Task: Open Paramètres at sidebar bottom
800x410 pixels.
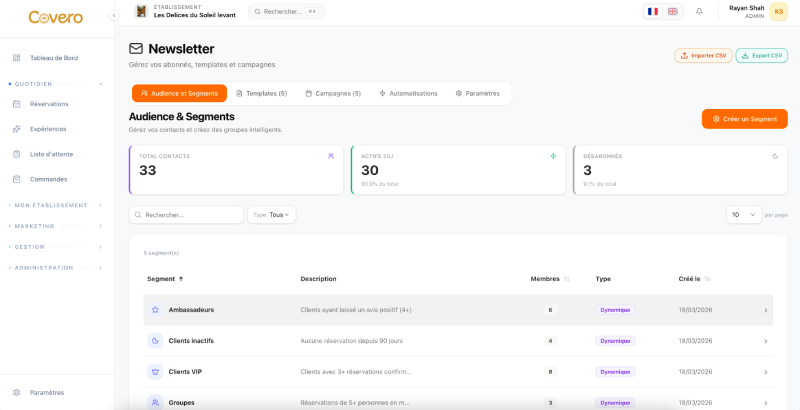Action: (x=47, y=392)
